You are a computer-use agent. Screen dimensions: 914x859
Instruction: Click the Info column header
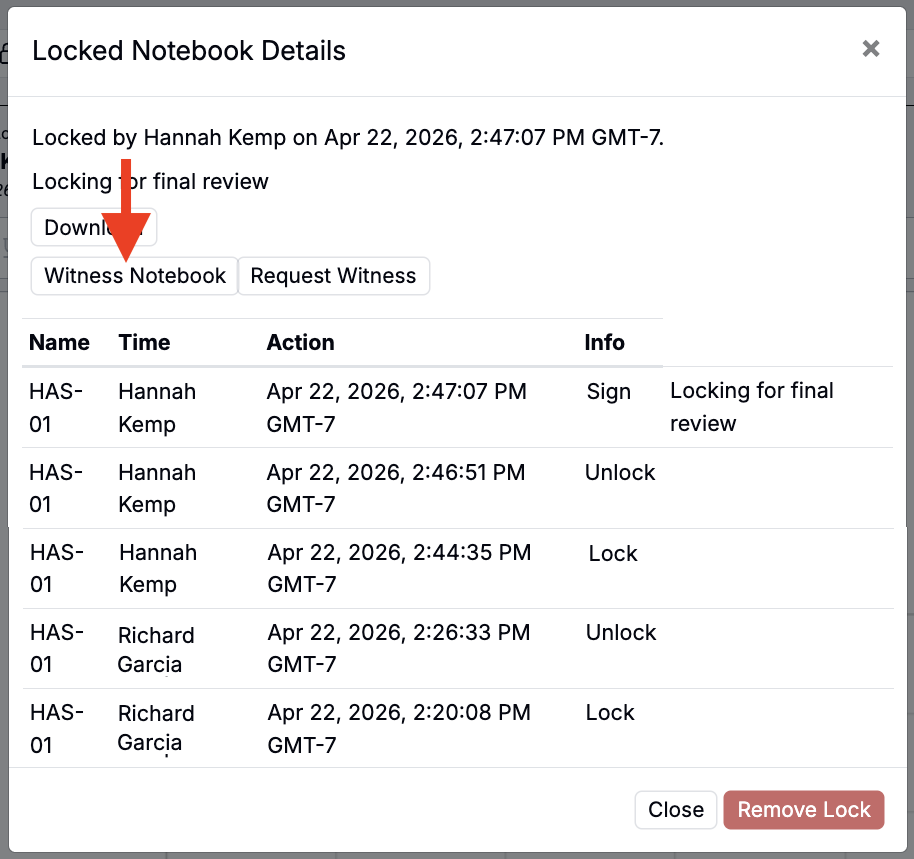(604, 343)
